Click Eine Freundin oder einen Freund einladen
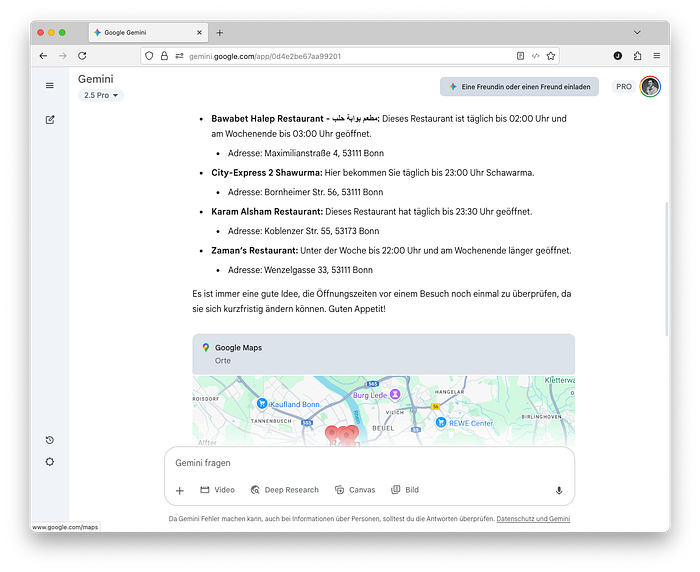Viewport: 700px width, 572px height. point(519,87)
